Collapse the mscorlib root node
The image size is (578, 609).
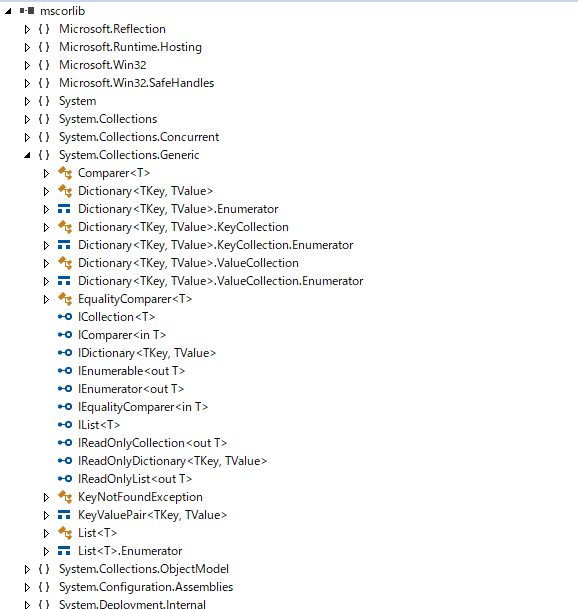coord(8,11)
